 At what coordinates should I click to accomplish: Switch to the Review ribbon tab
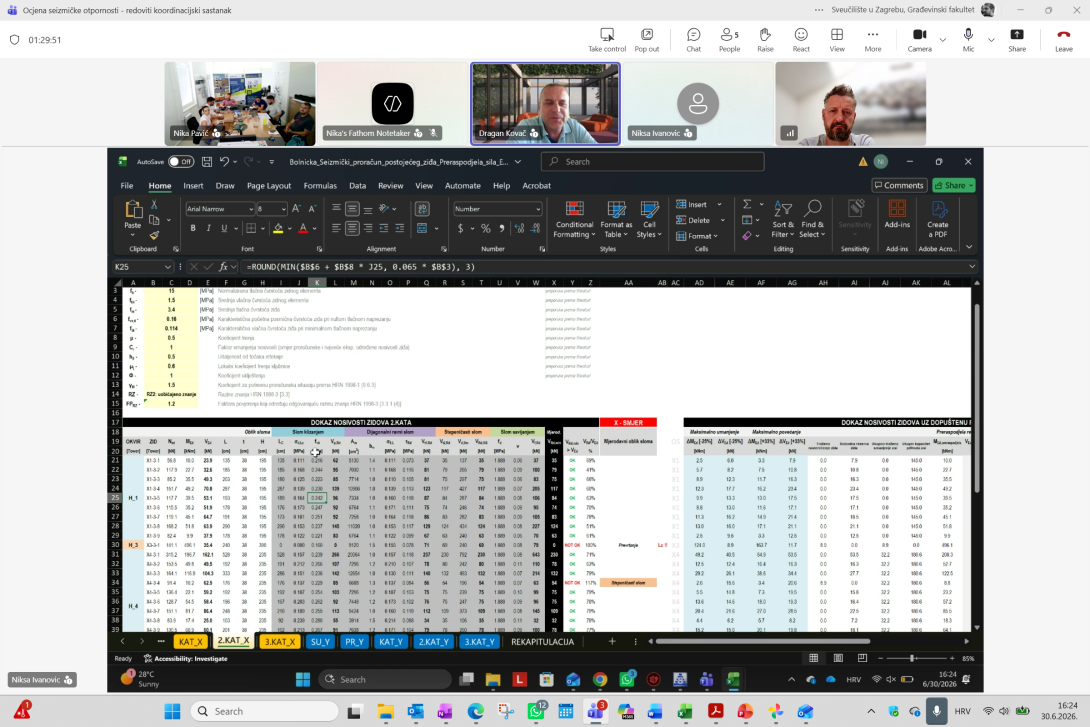[390, 186]
